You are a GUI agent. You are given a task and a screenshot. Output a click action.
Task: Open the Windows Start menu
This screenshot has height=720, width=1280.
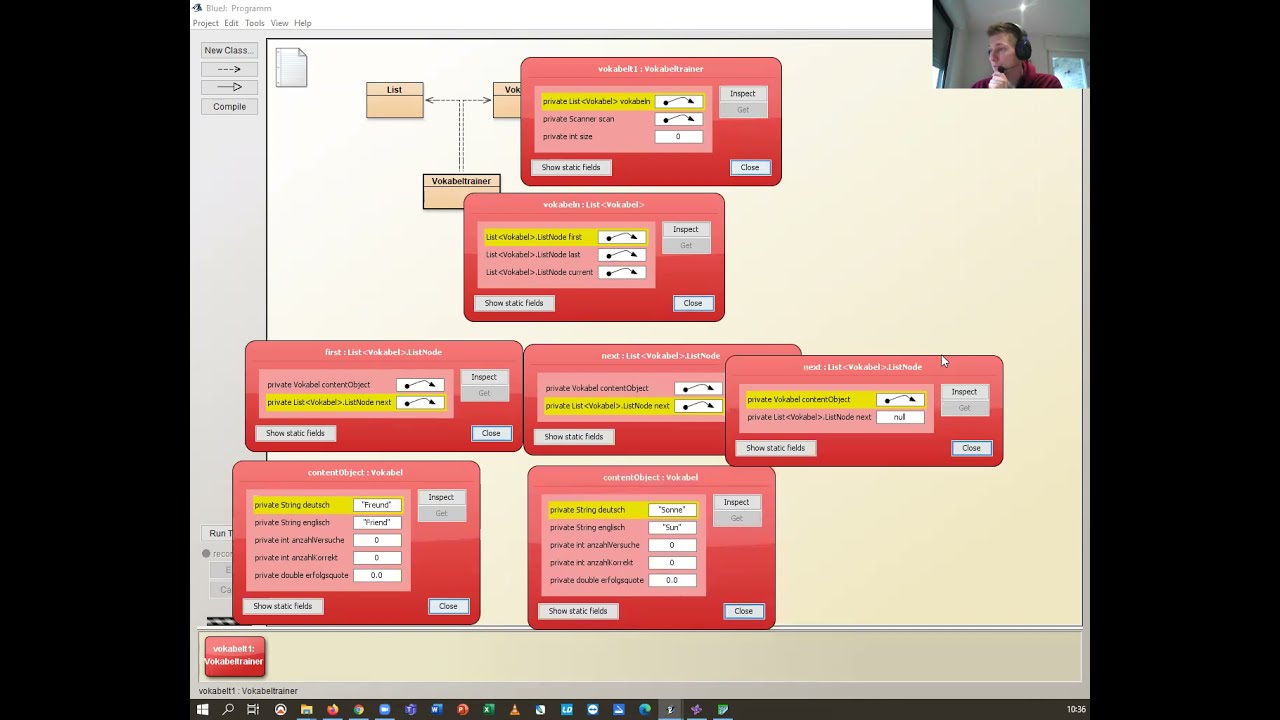(x=202, y=710)
